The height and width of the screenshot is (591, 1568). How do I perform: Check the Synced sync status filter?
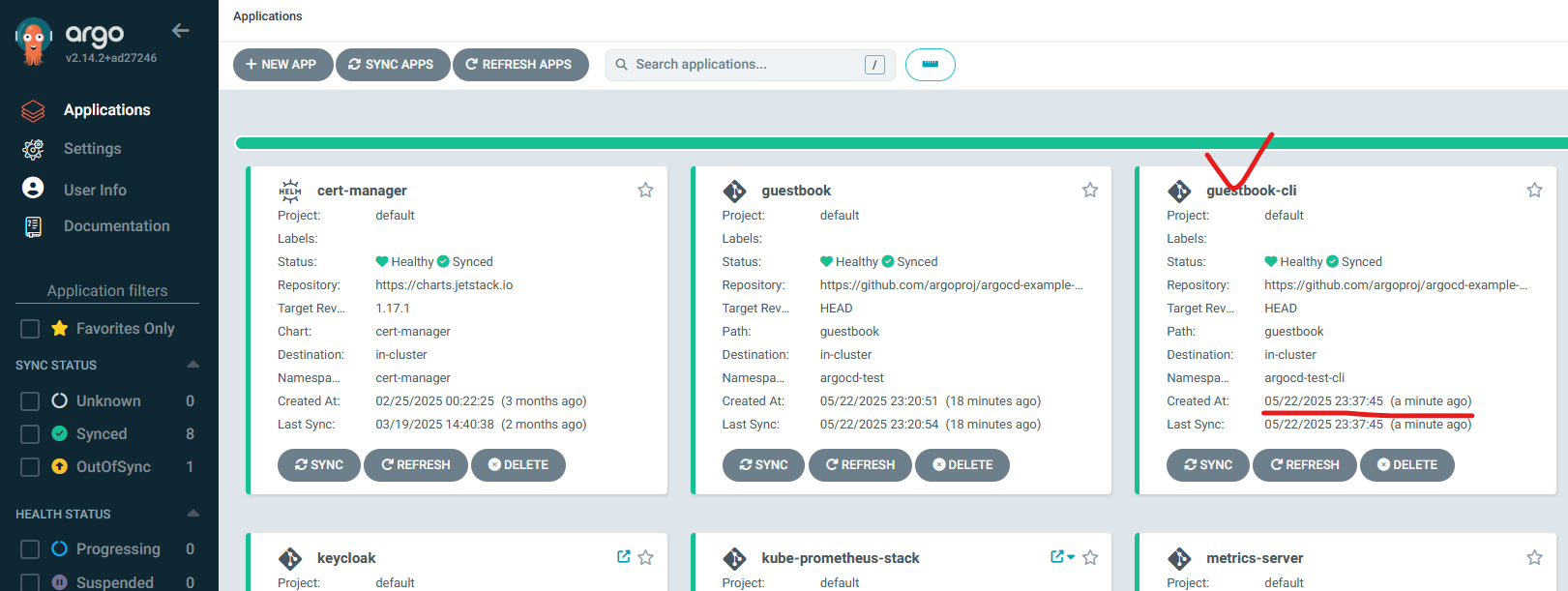[30, 434]
